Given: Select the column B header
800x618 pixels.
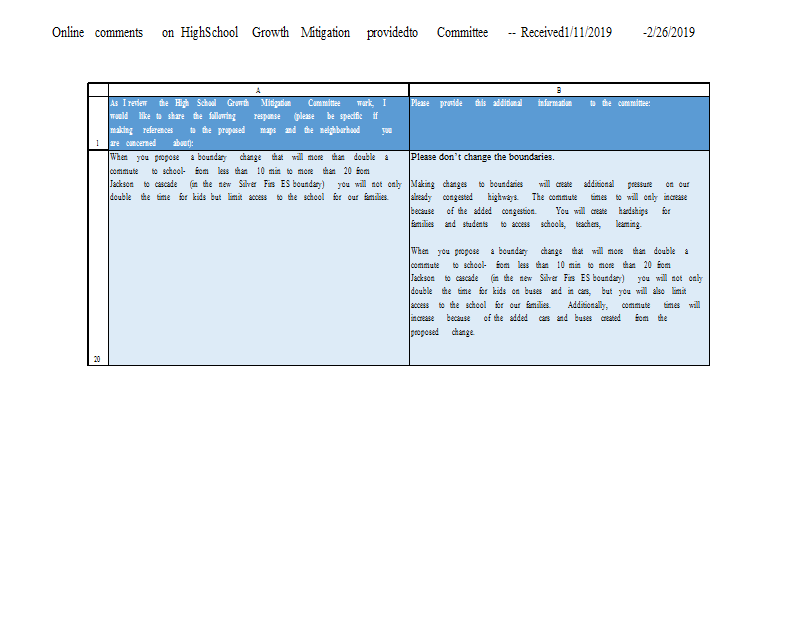Looking at the screenshot, I should coord(559,90).
